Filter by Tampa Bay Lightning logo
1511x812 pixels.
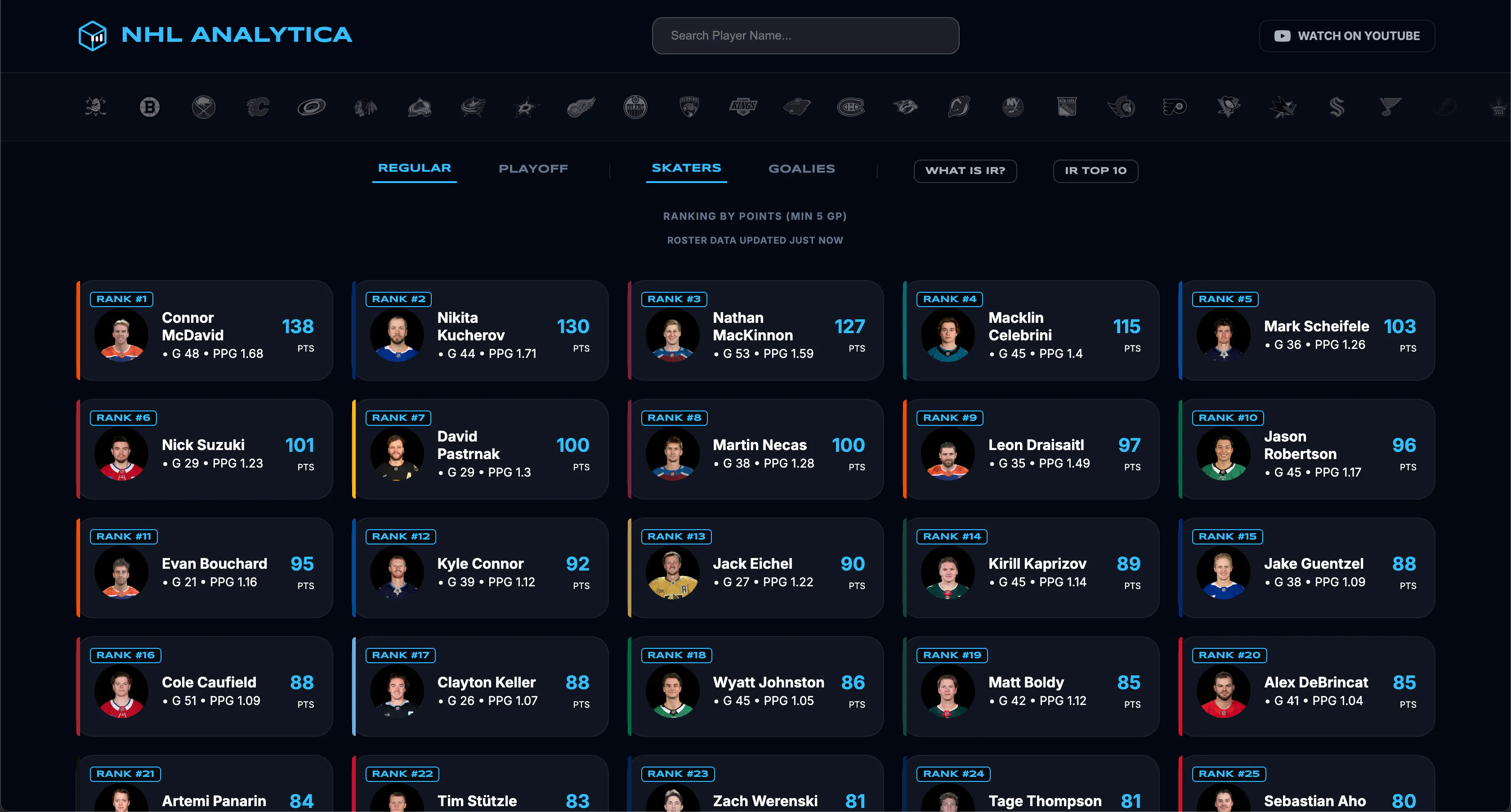1445,107
